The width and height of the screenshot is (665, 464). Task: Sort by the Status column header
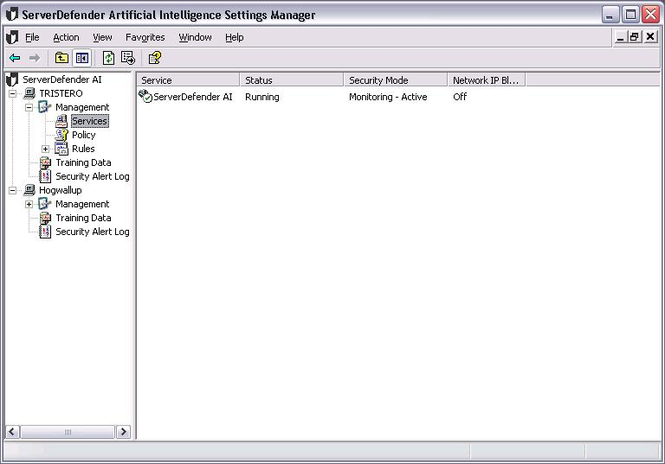click(x=292, y=80)
